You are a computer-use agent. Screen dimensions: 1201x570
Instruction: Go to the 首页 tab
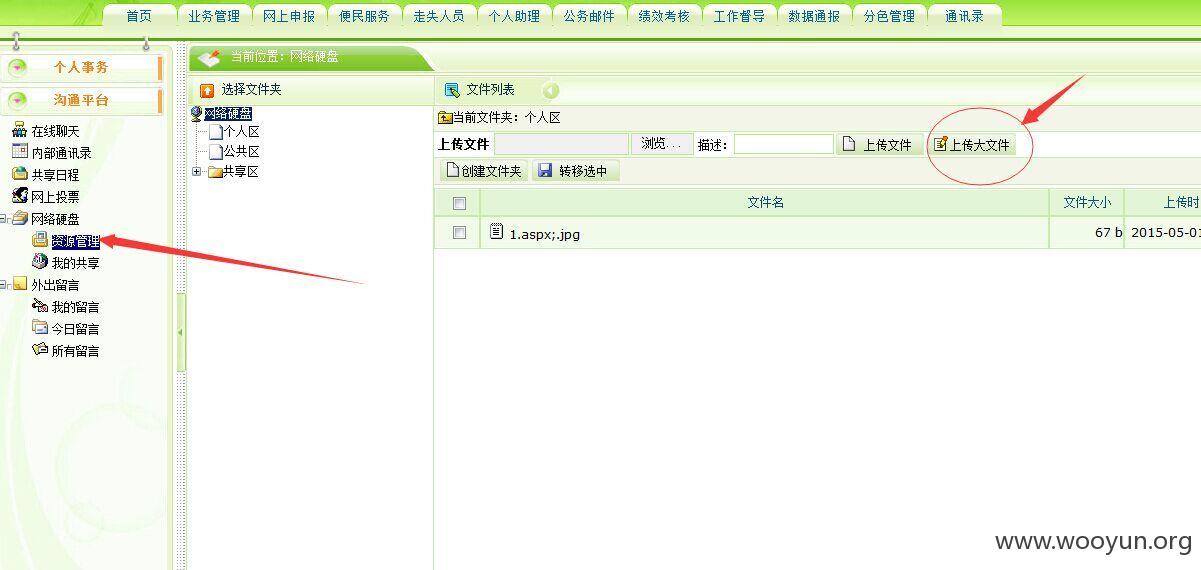[139, 16]
